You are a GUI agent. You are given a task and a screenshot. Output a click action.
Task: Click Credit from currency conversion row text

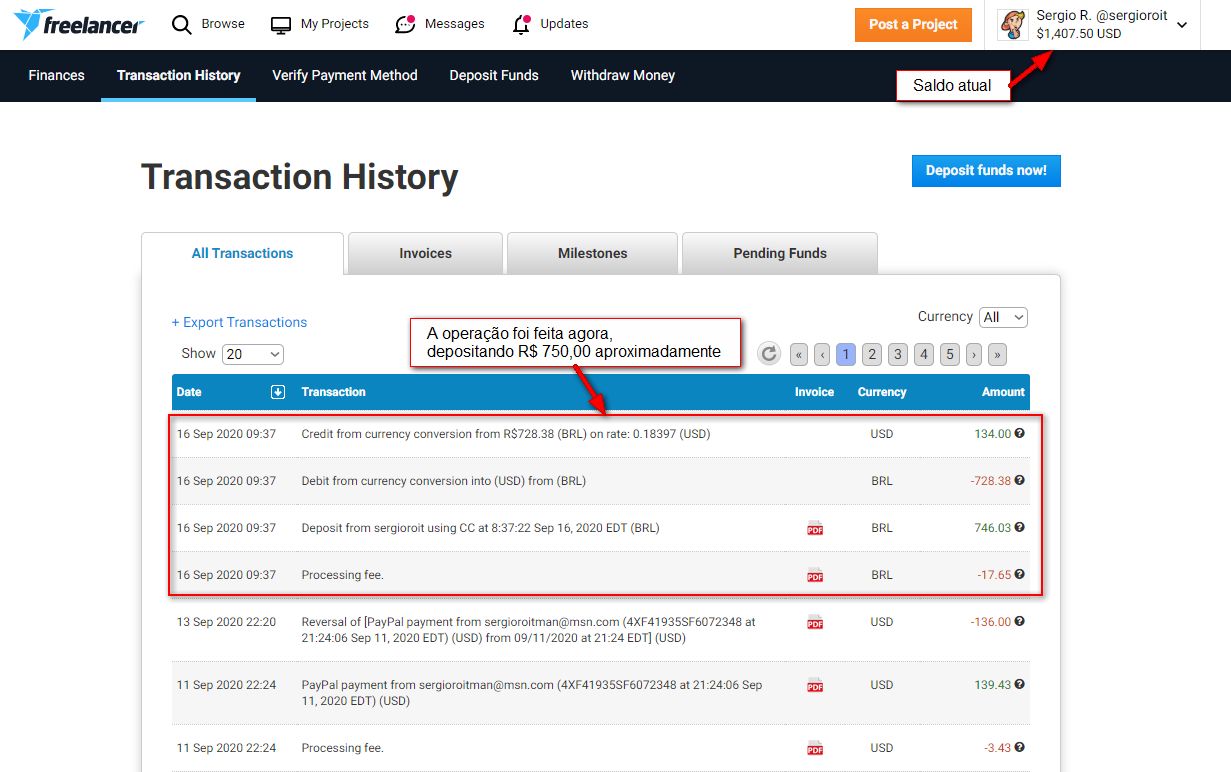pyautogui.click(x=506, y=435)
